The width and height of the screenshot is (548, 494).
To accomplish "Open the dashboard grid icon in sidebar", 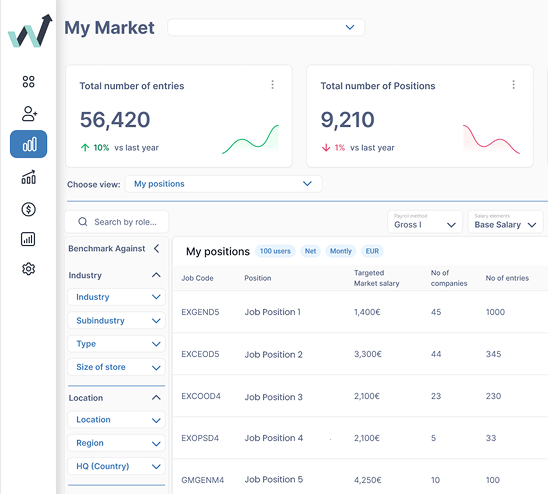I will pos(28,81).
